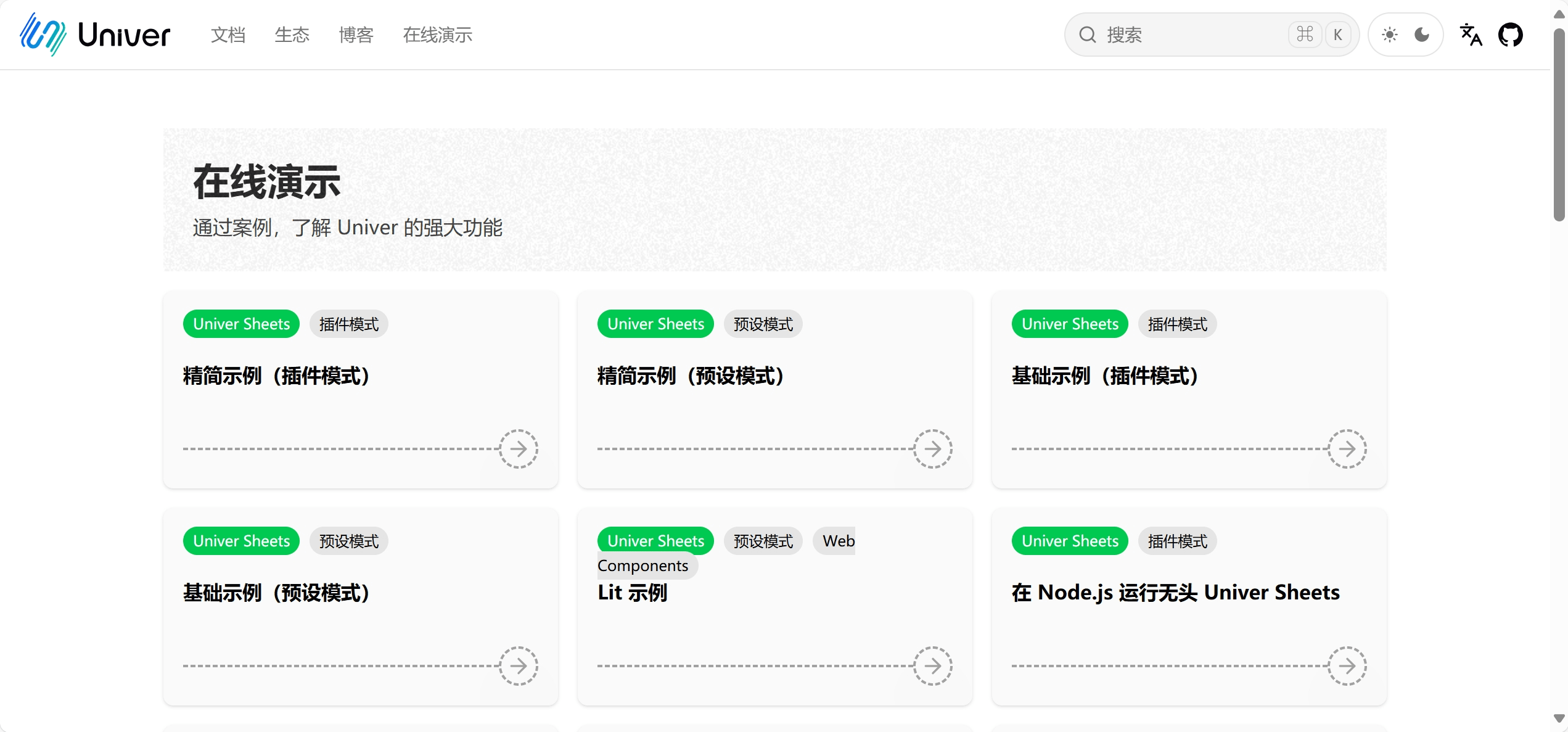
Task: Click the Univer logo in the header
Action: tap(95, 35)
